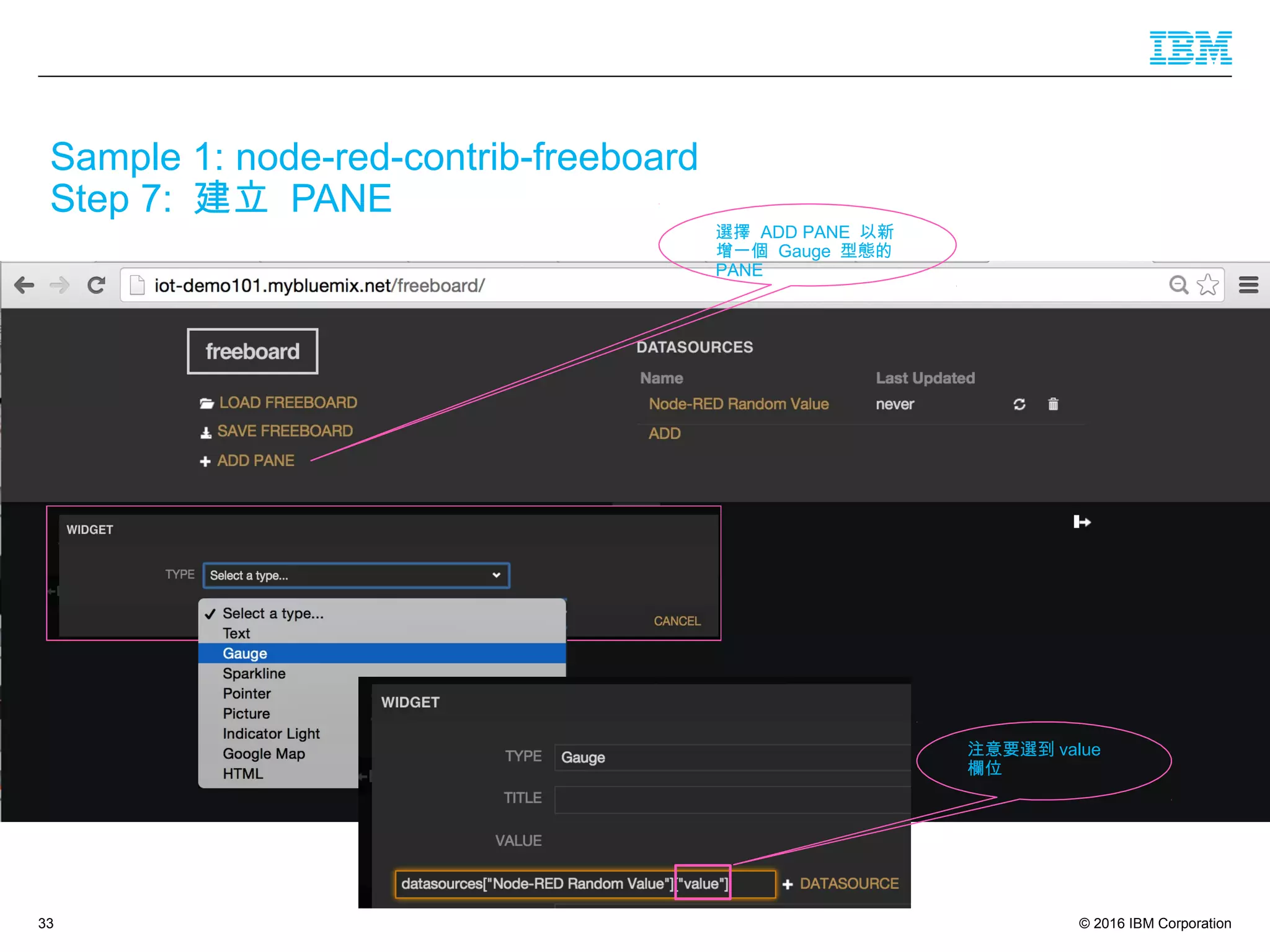The width and height of the screenshot is (1270, 952).
Task: Open the browser hamburger menu
Action: (x=1248, y=285)
